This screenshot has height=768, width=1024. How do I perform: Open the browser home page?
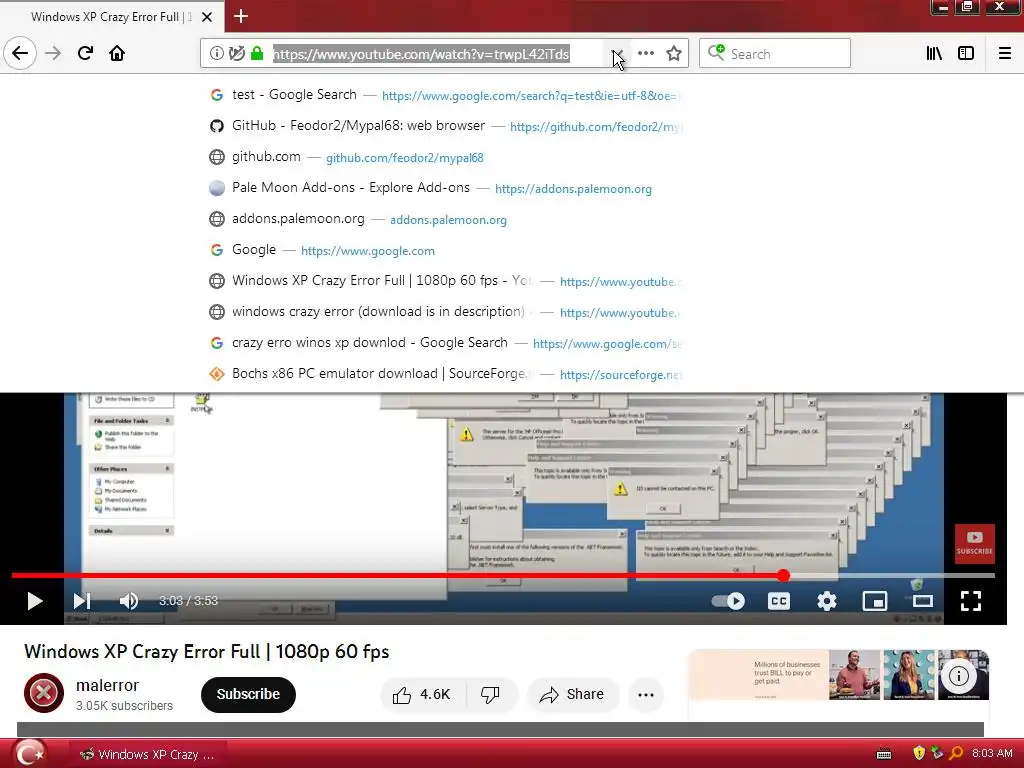pos(117,53)
